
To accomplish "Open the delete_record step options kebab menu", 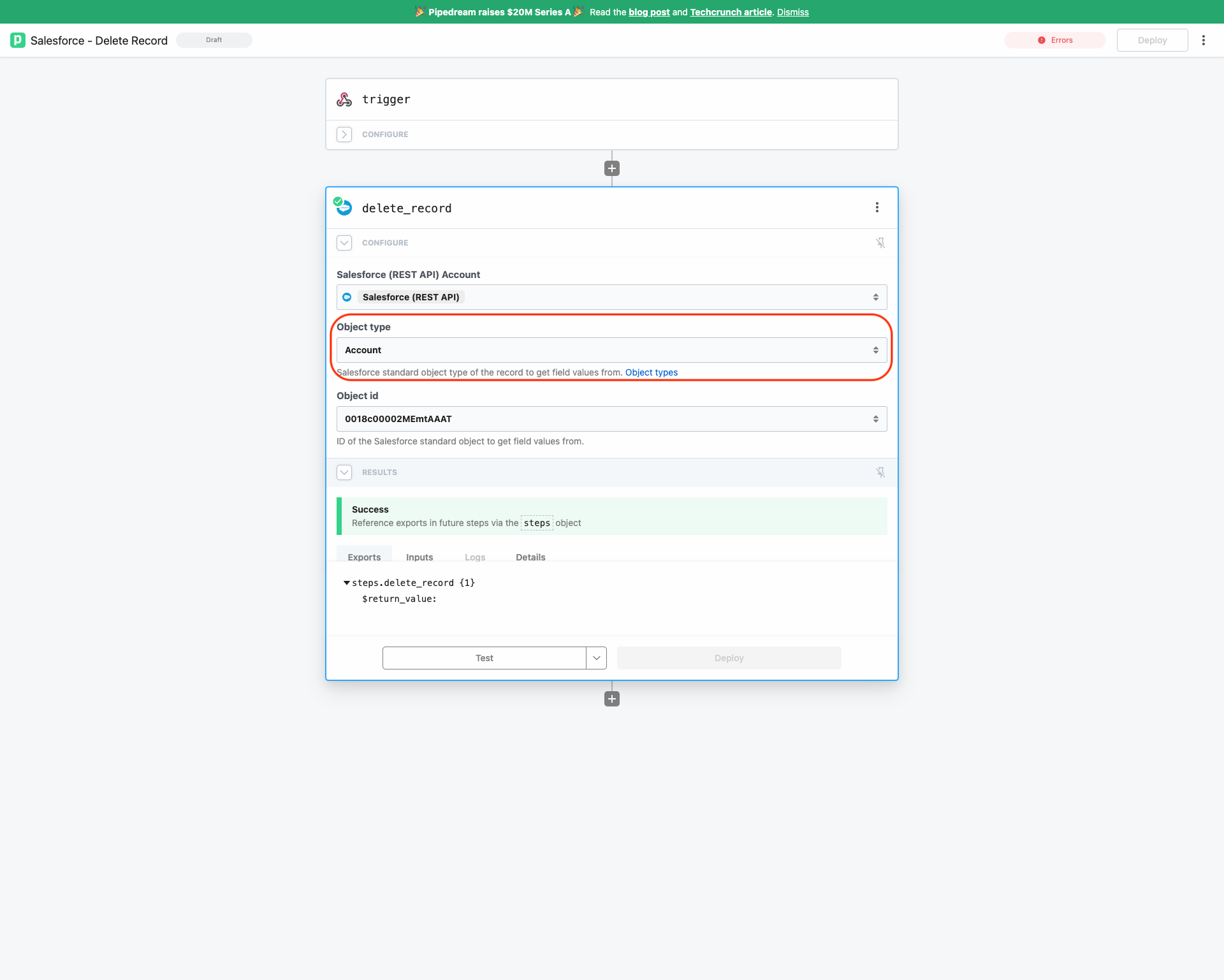I will click(877, 207).
